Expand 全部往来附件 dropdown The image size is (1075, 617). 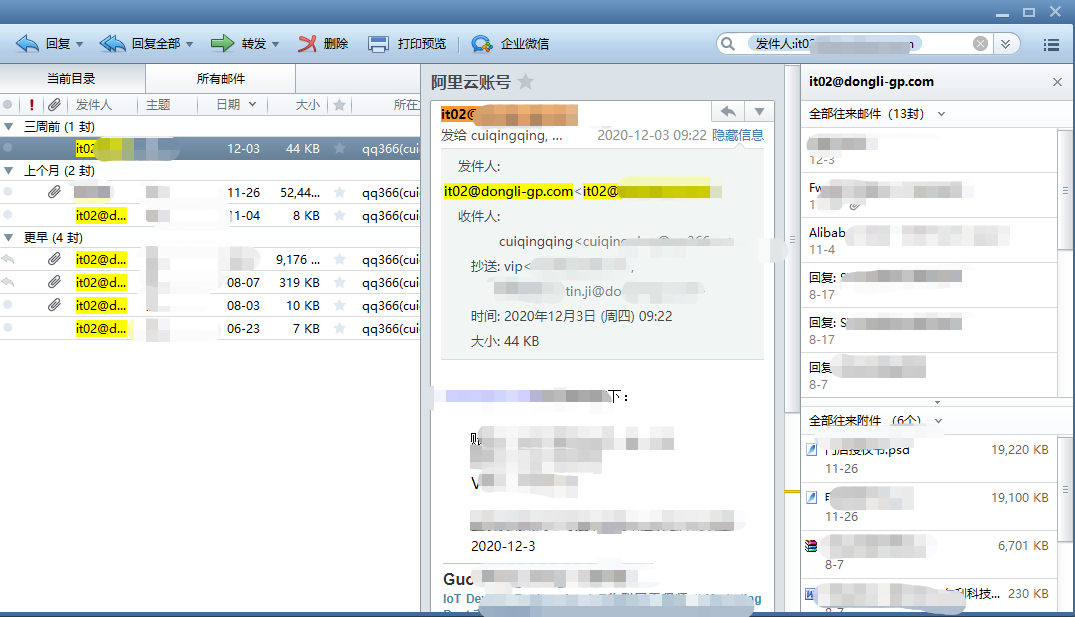[939, 420]
